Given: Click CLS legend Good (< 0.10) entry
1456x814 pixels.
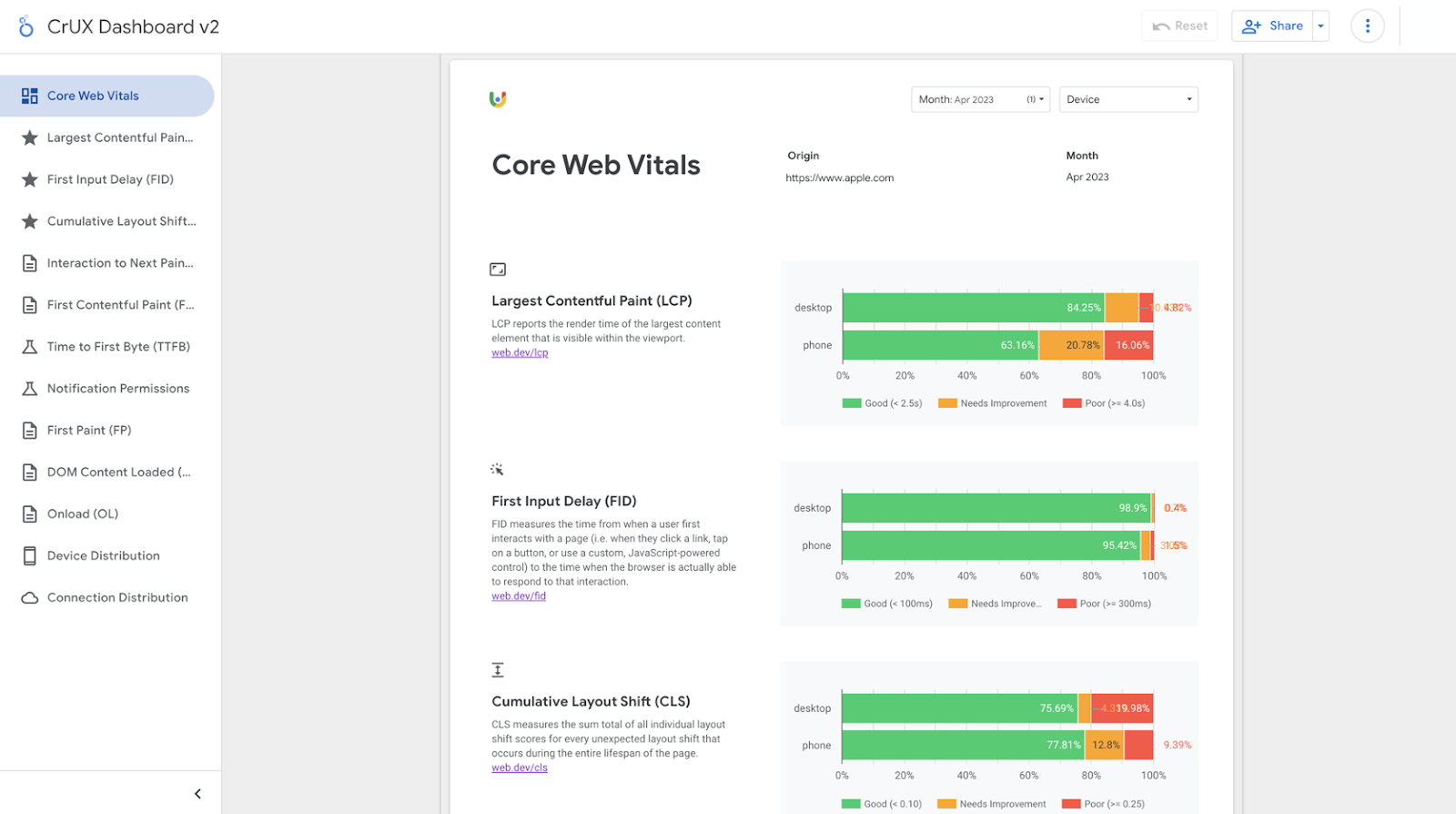Looking at the screenshot, I should coord(882,804).
